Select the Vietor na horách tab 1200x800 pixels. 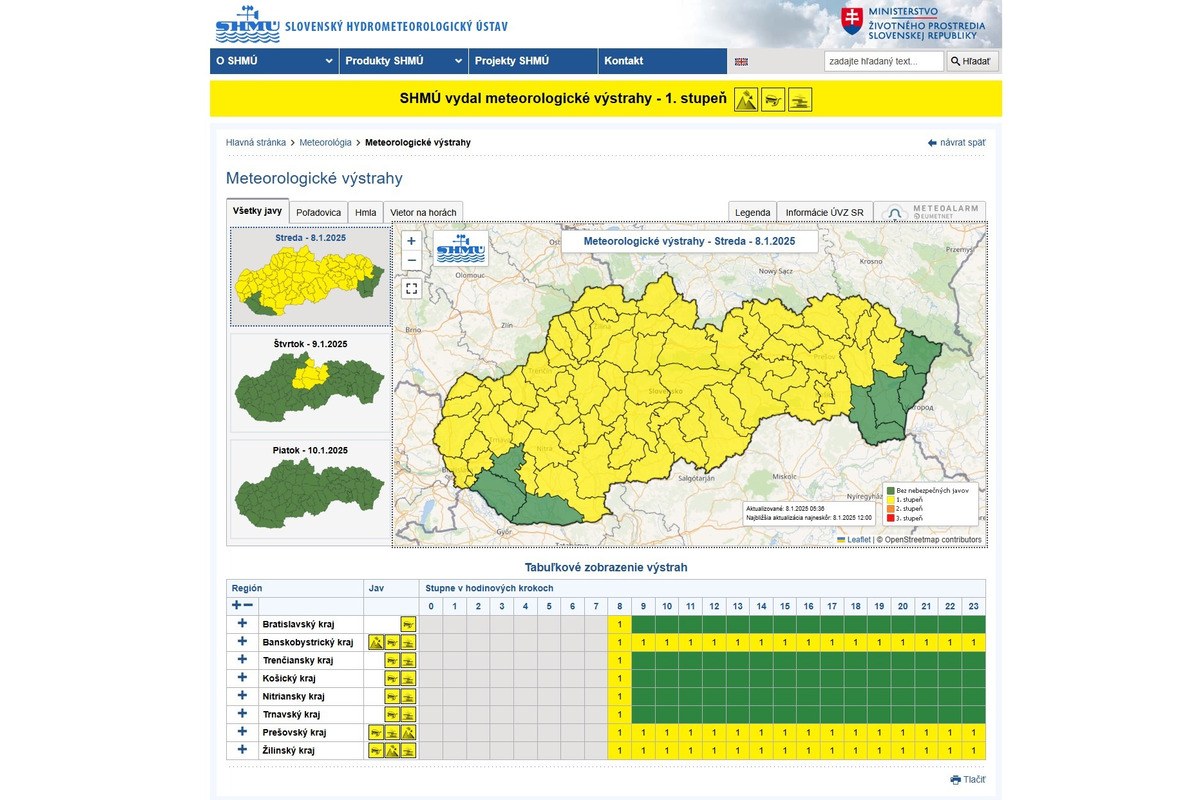(423, 212)
